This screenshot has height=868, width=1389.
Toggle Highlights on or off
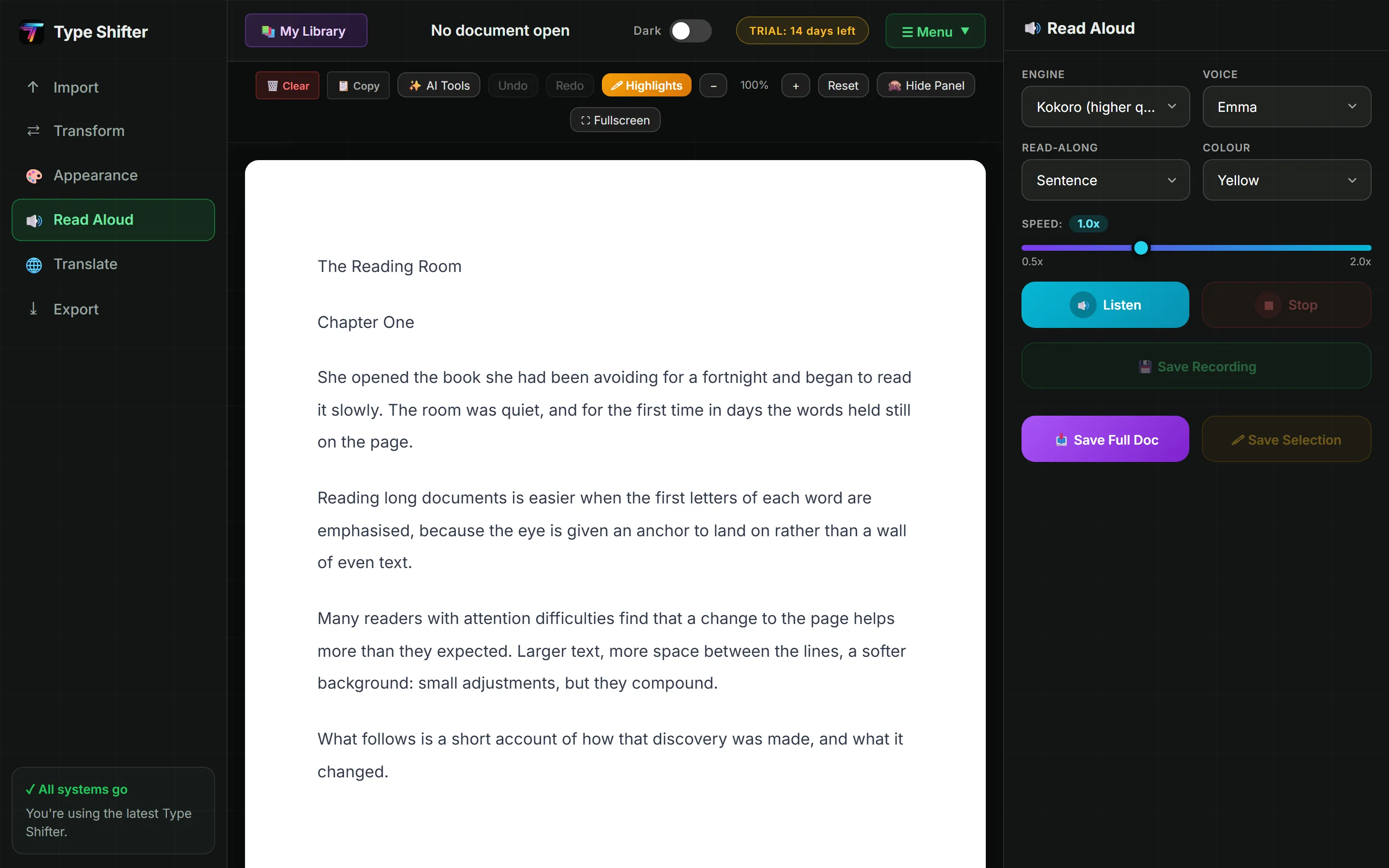[x=646, y=85]
